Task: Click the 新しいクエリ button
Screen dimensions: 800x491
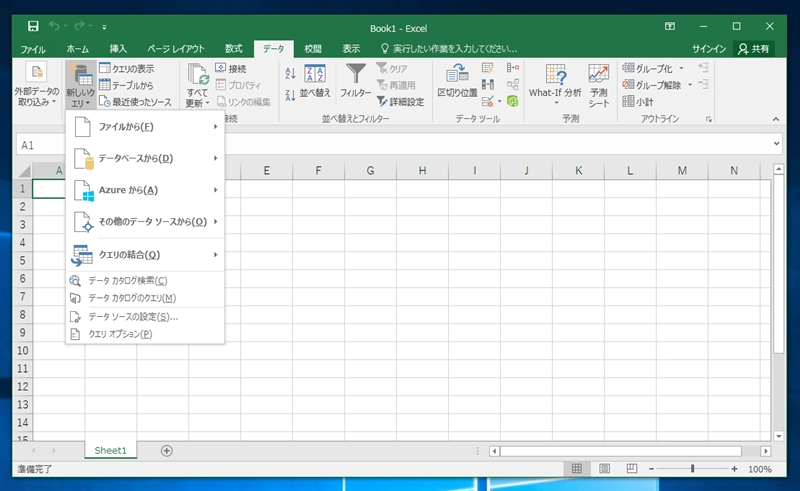Action: point(81,84)
